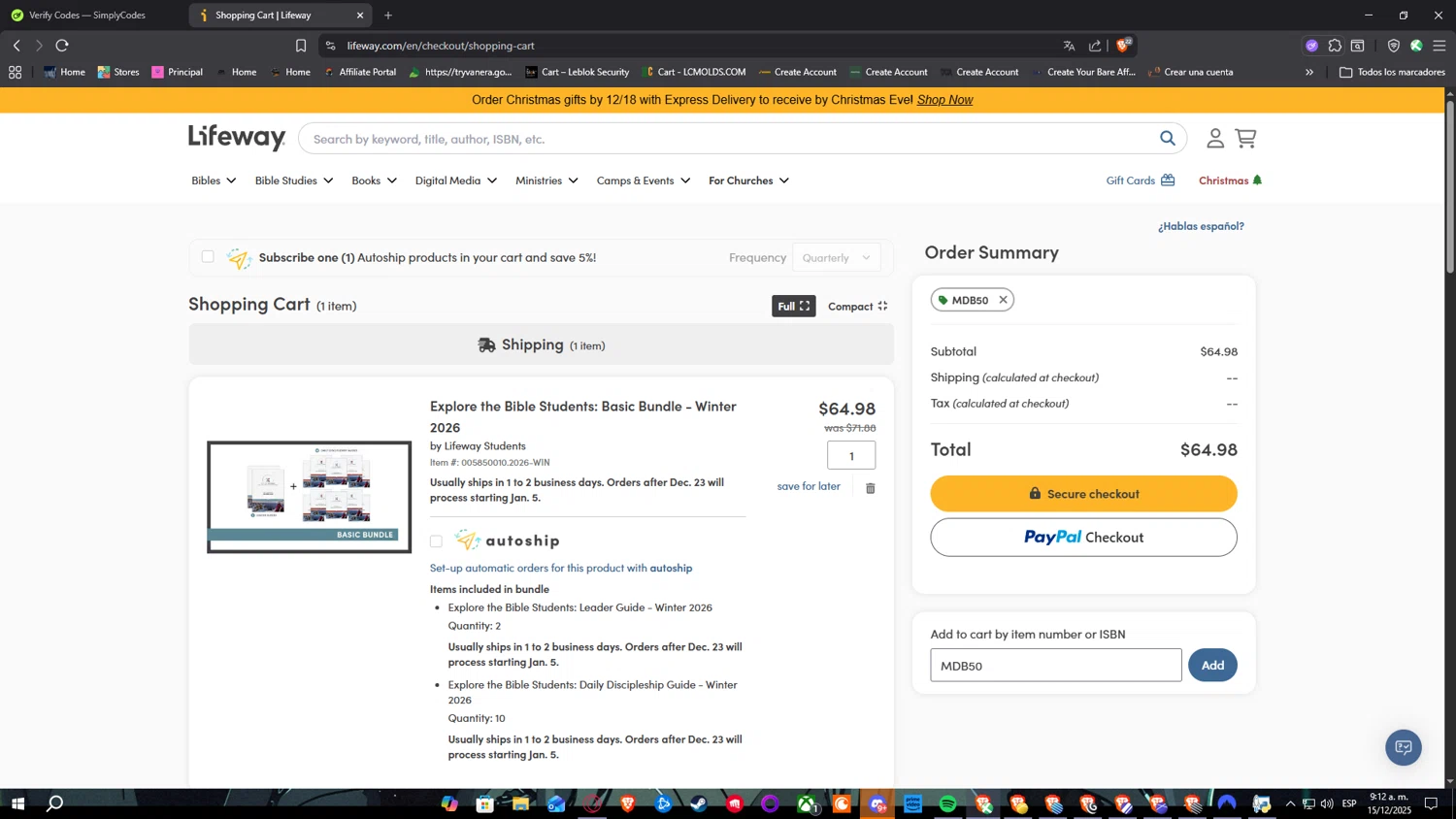Open the apps grid icon in bookmarks bar

click(x=15, y=72)
